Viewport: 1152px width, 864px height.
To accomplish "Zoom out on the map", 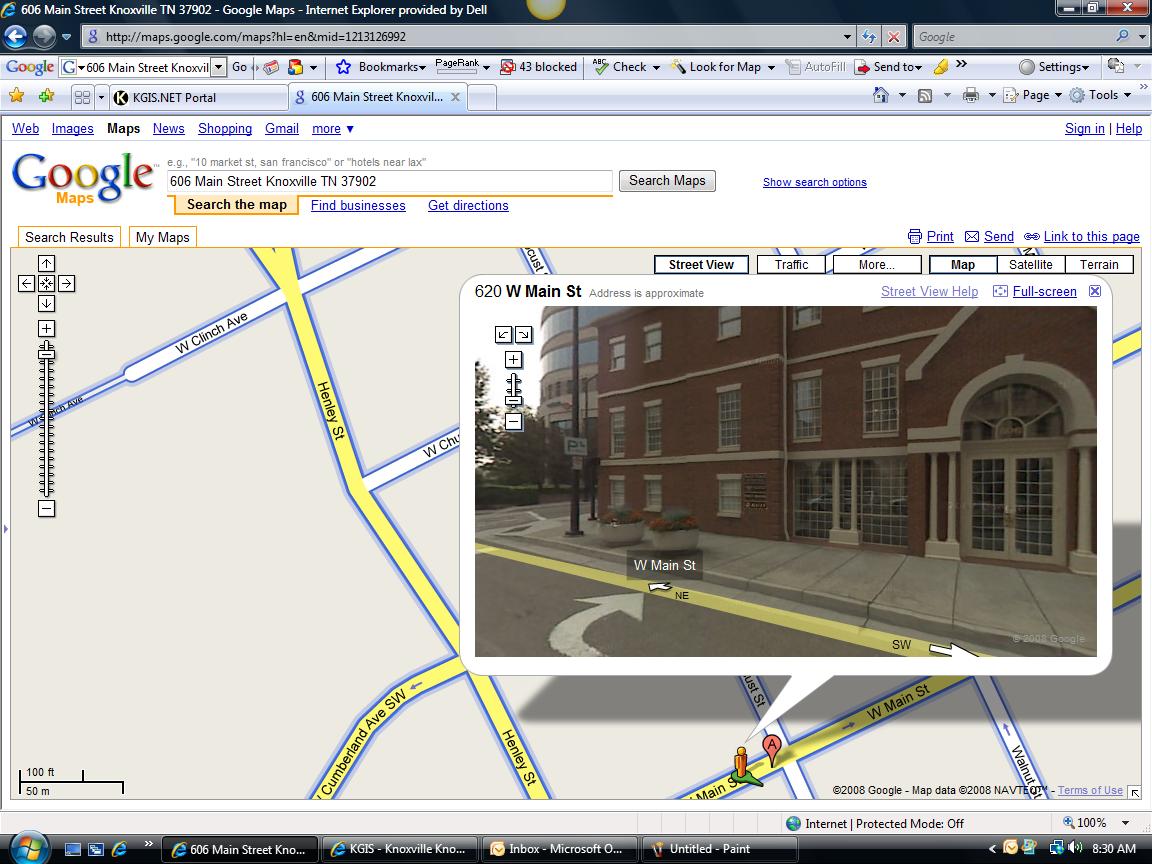I will pos(46,508).
